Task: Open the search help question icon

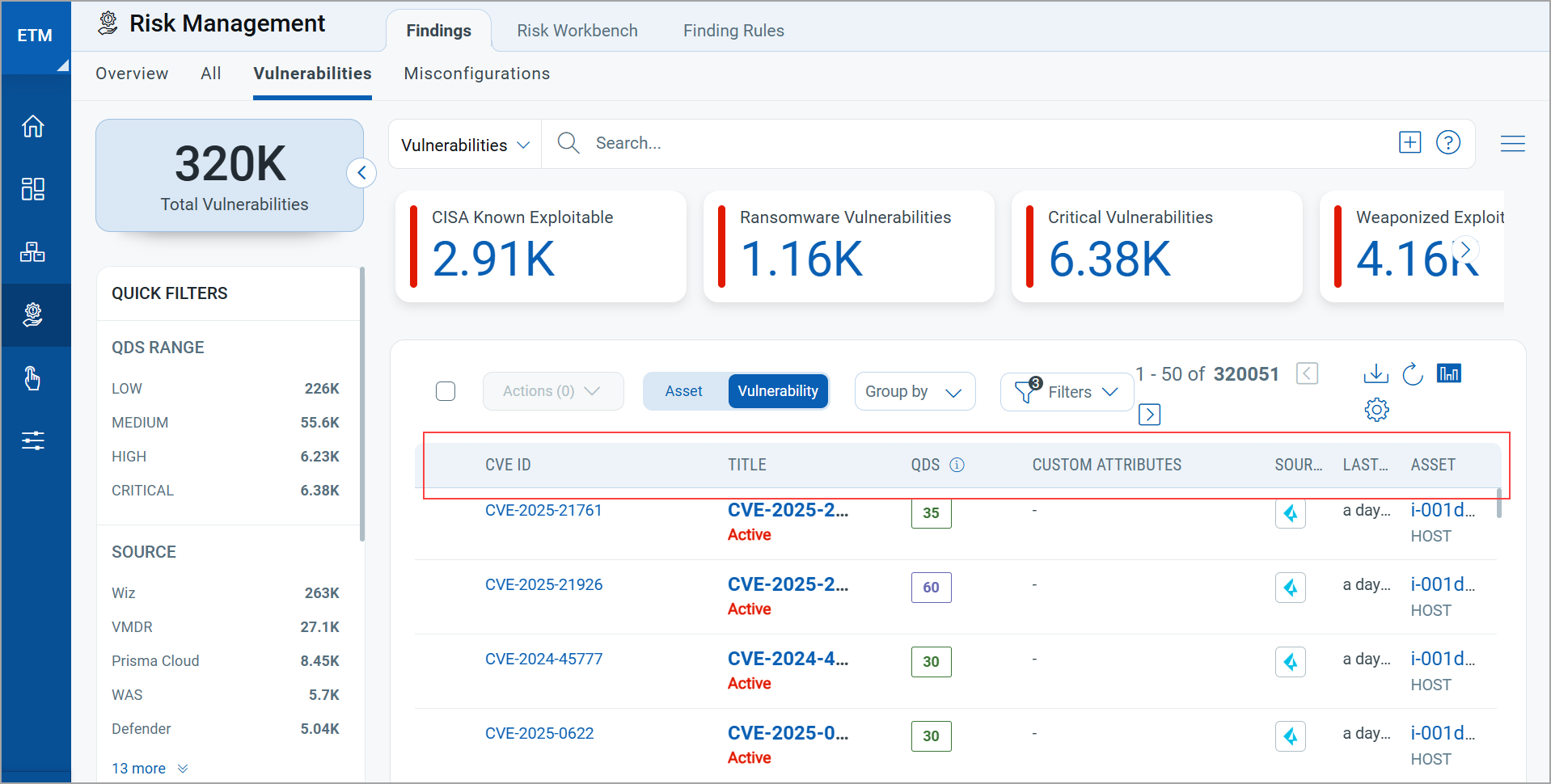Action: 1448,142
